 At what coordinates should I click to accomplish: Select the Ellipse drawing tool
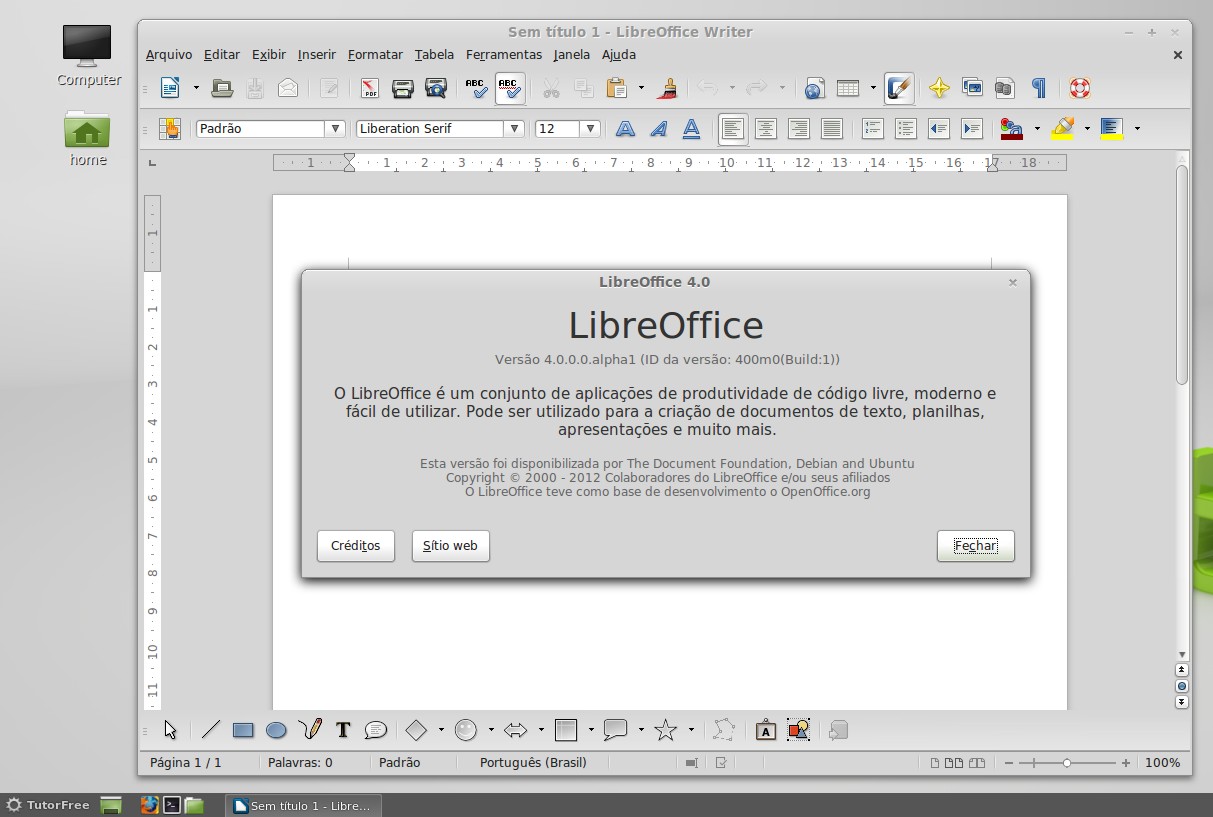[276, 730]
